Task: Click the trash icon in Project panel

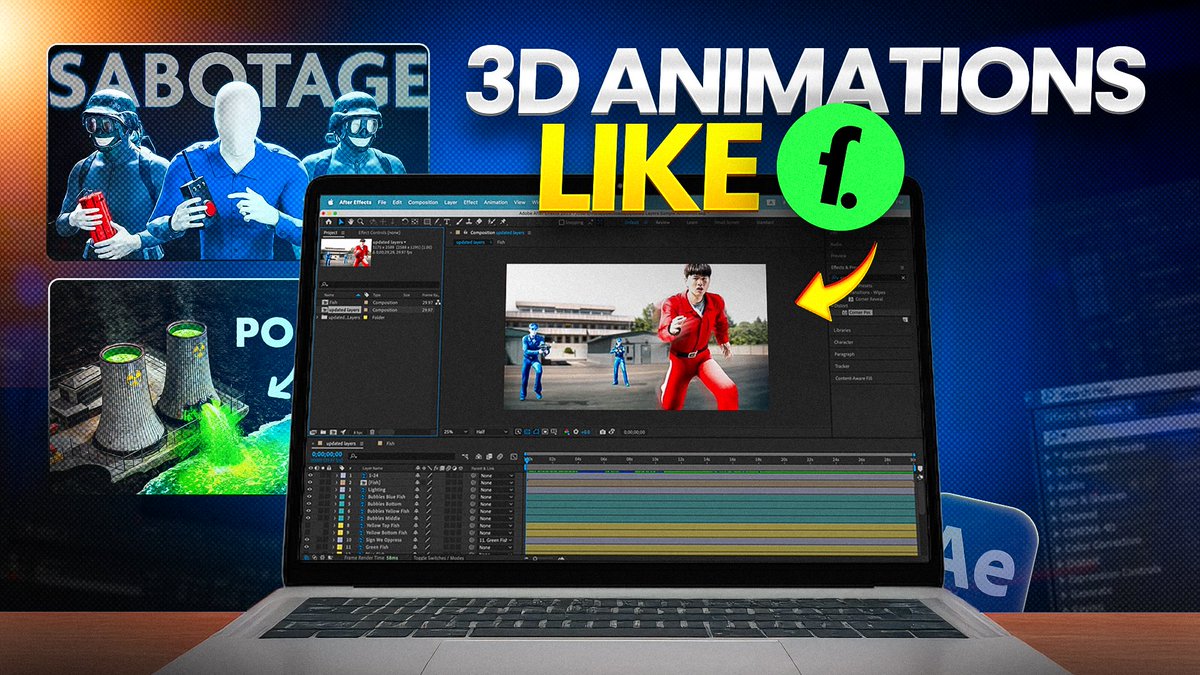Action: click(x=372, y=432)
